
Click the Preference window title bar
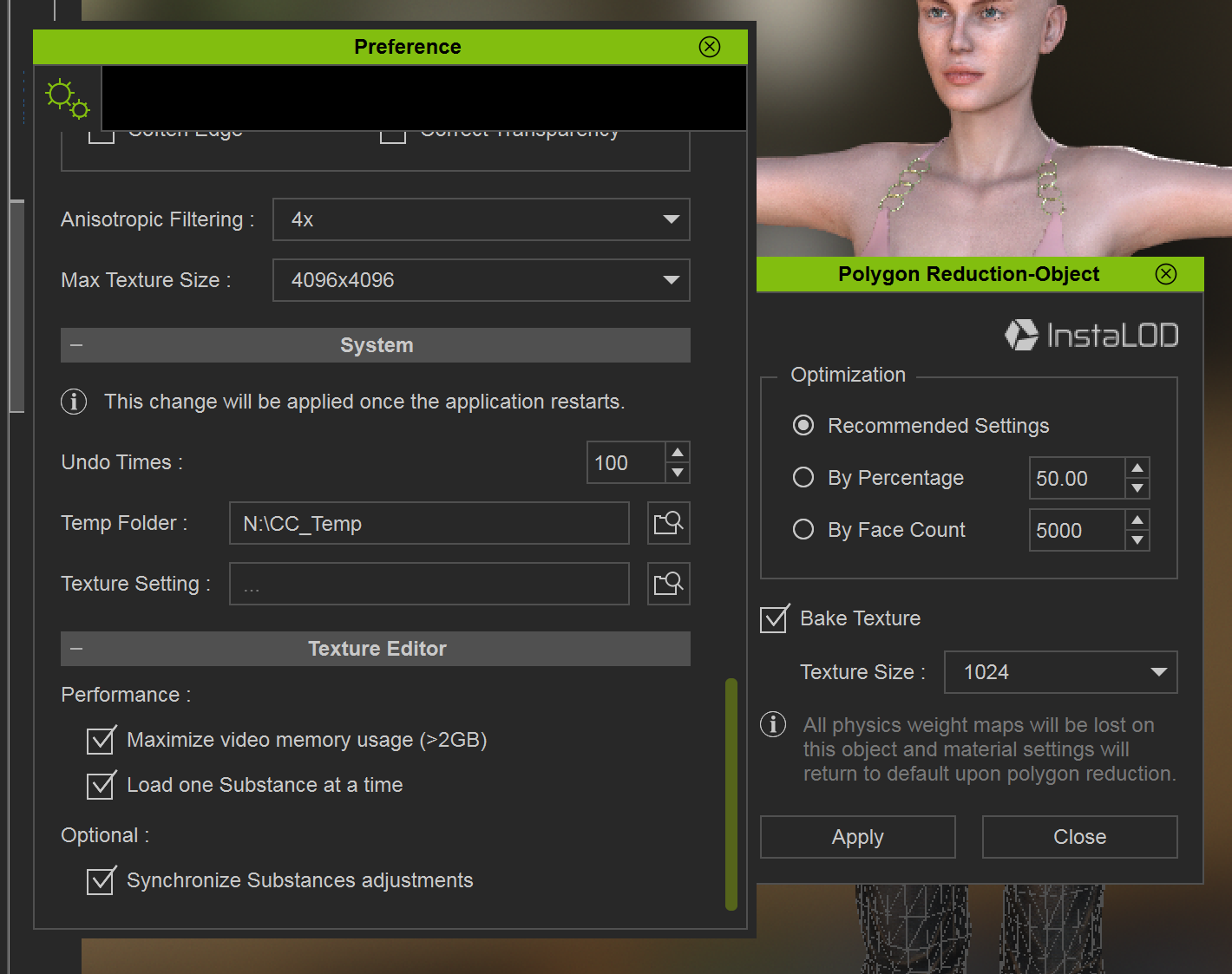390,47
